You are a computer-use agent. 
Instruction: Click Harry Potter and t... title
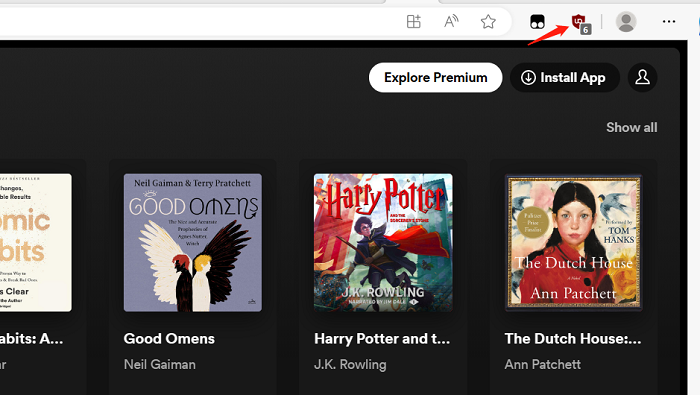(x=382, y=339)
